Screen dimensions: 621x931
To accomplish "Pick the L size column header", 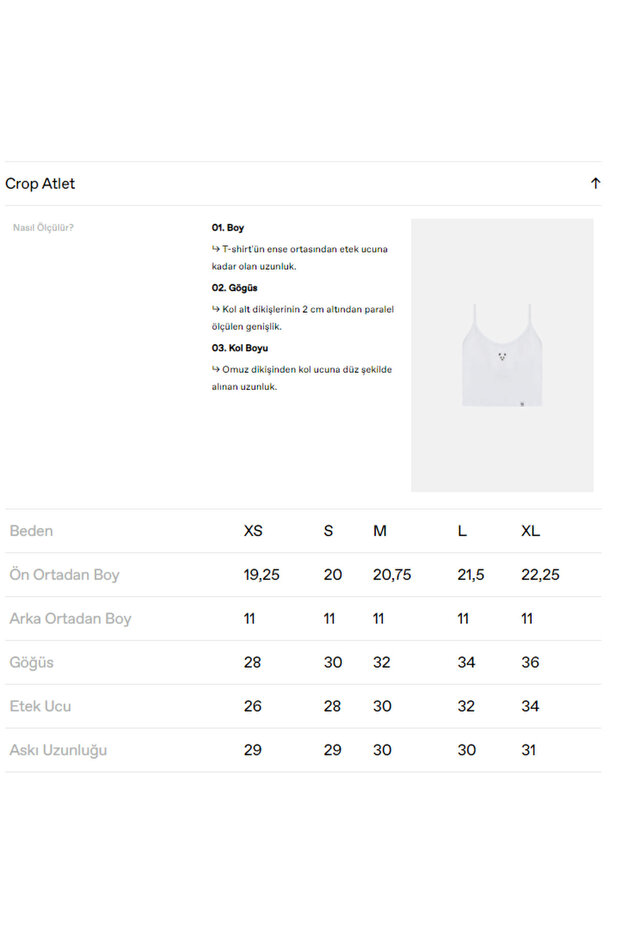I will tap(462, 531).
